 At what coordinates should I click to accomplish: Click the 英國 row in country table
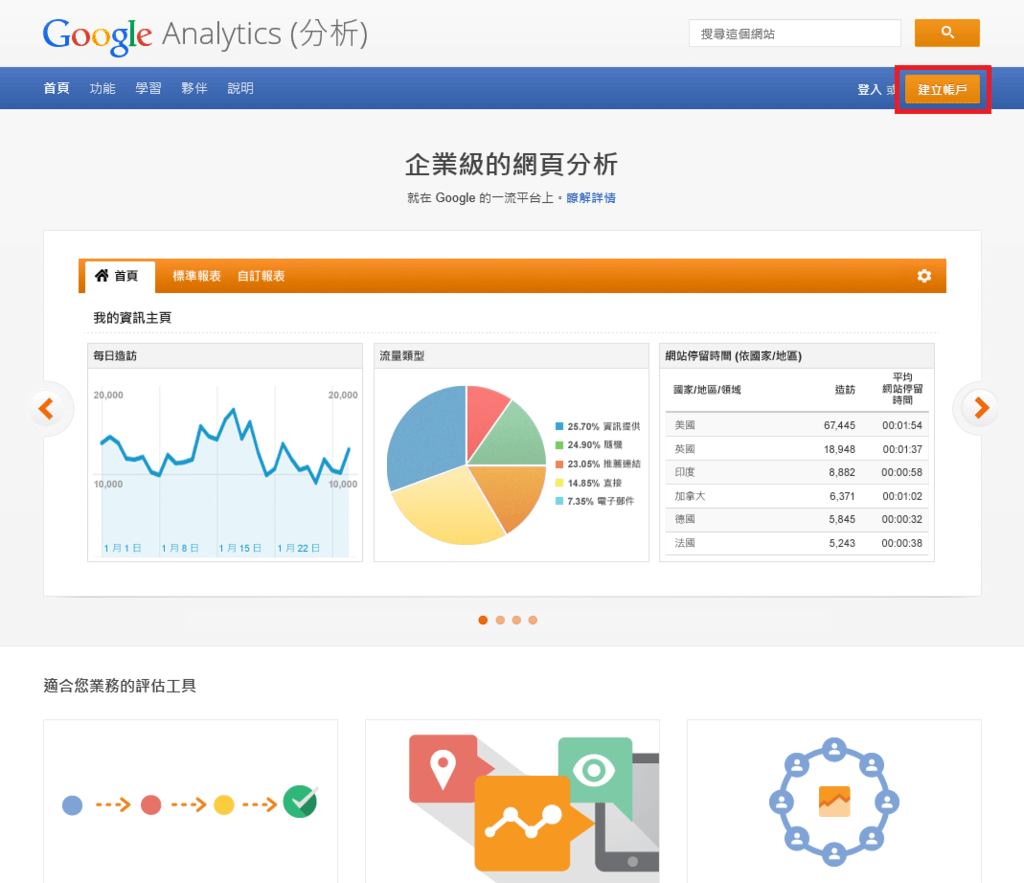tap(797, 449)
